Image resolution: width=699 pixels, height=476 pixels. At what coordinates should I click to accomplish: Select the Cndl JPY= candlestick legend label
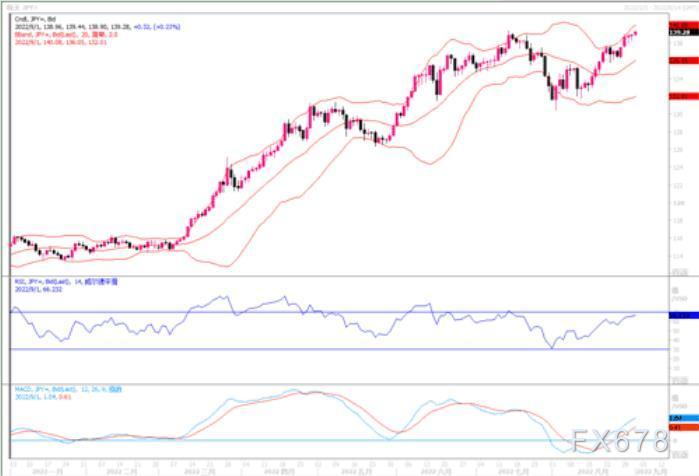click(35, 19)
